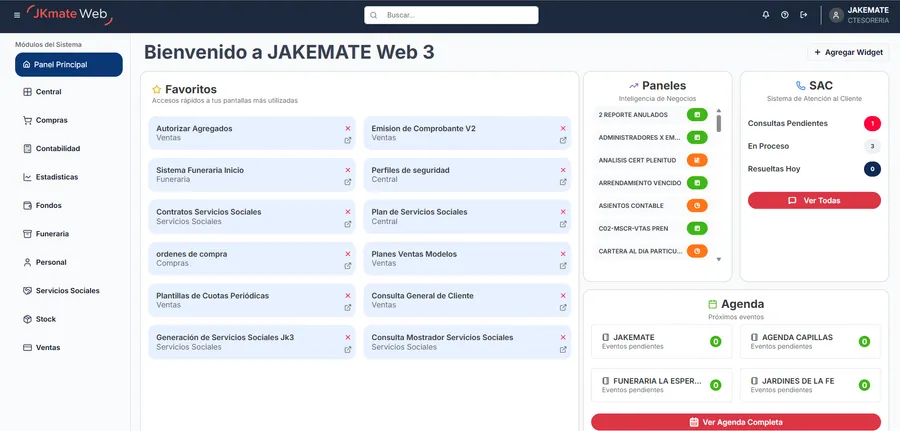Click Ver Agenda Completa button

pyautogui.click(x=736, y=422)
